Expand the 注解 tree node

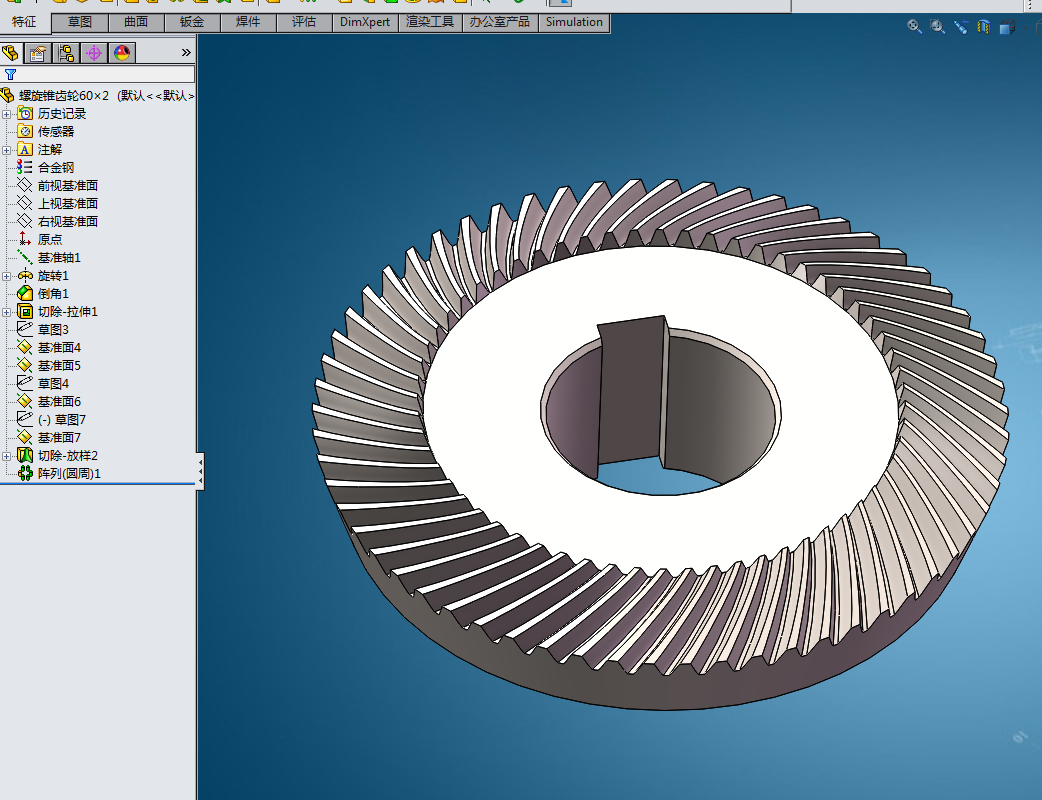(x=7, y=150)
